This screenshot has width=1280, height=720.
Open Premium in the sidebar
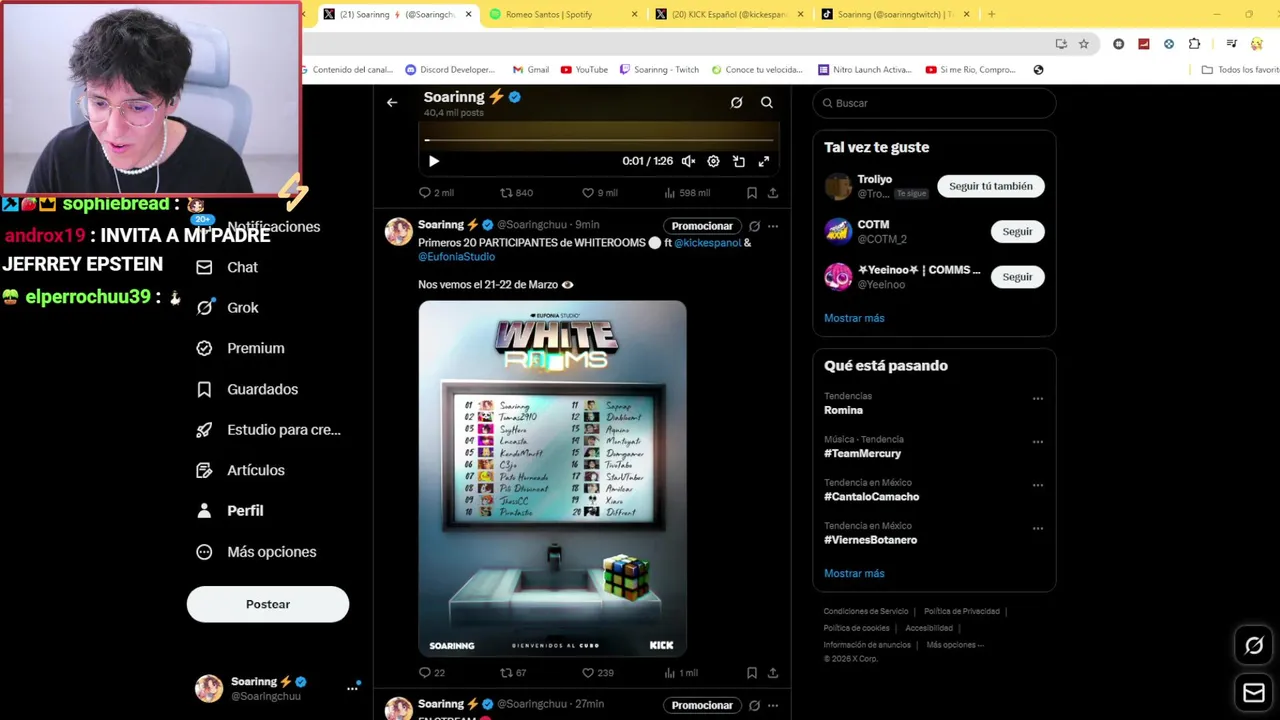(241, 348)
